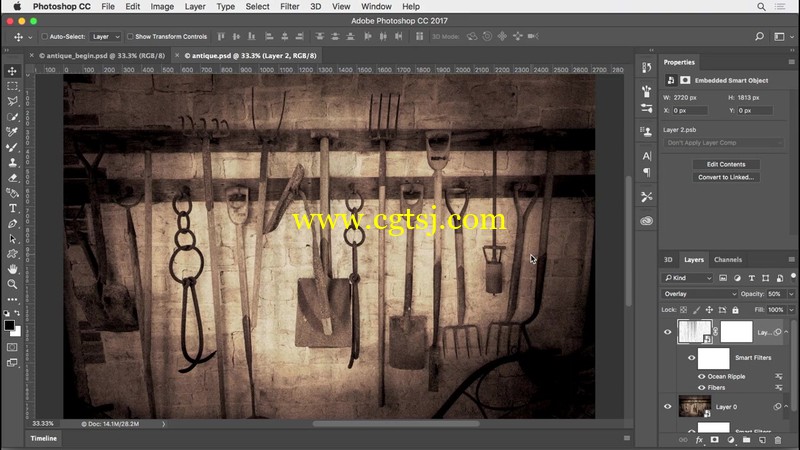Open the Overlay blend mode dropdown
The width and height of the screenshot is (800, 450).
tap(699, 294)
